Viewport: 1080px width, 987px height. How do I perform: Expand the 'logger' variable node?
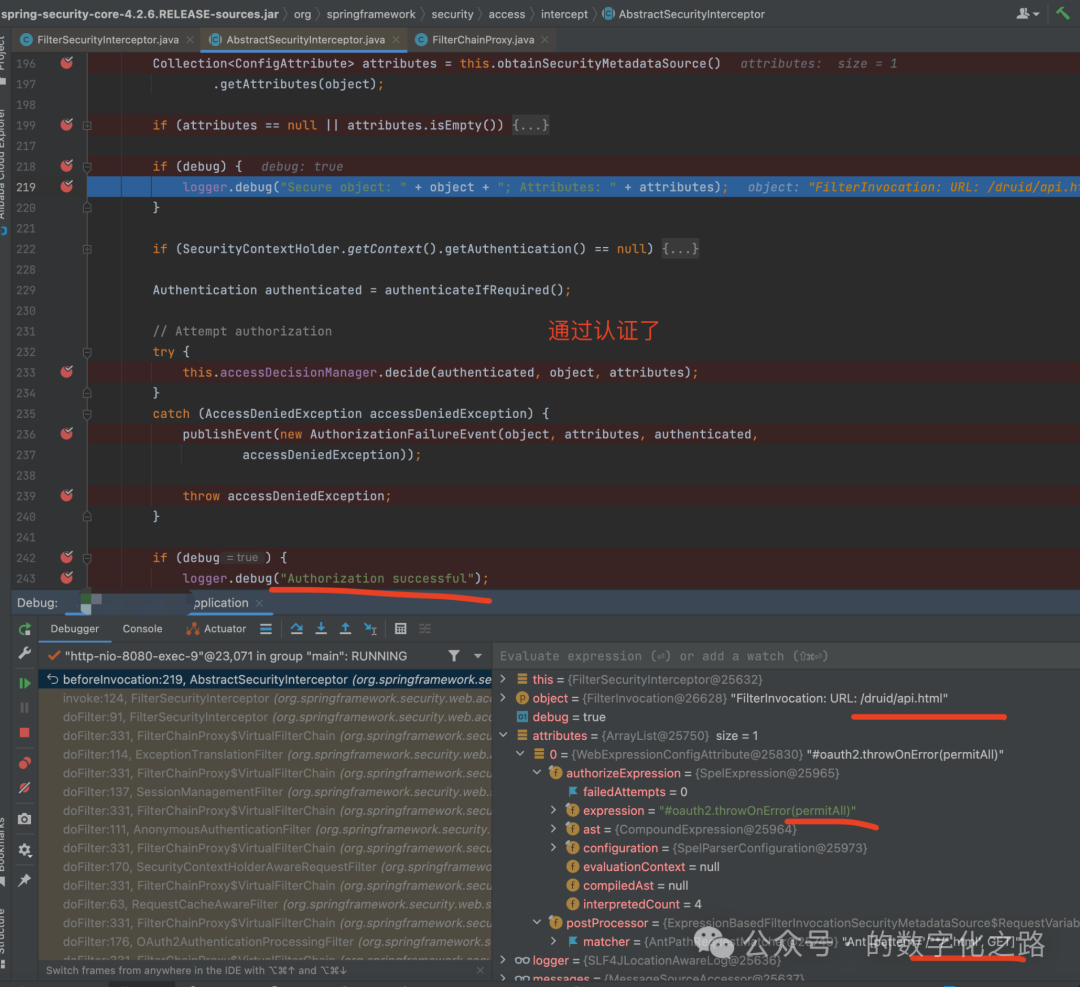(x=503, y=959)
